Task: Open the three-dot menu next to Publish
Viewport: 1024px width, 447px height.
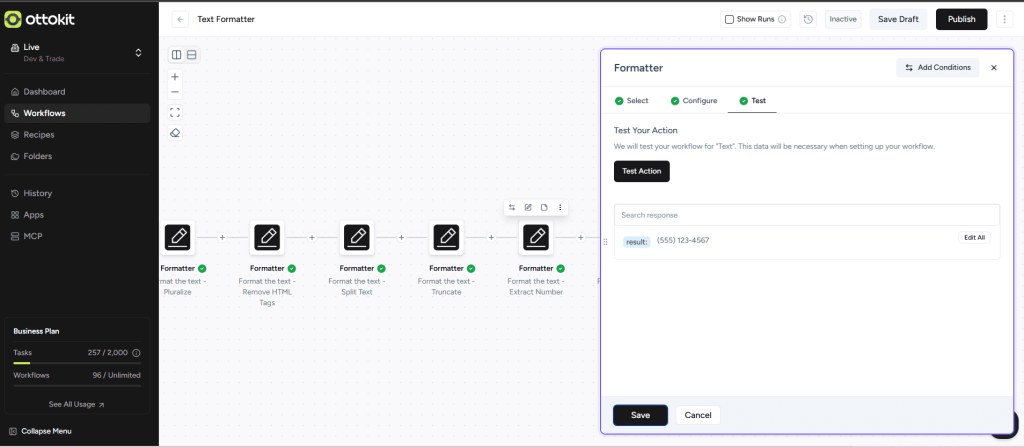Action: pos(1005,19)
